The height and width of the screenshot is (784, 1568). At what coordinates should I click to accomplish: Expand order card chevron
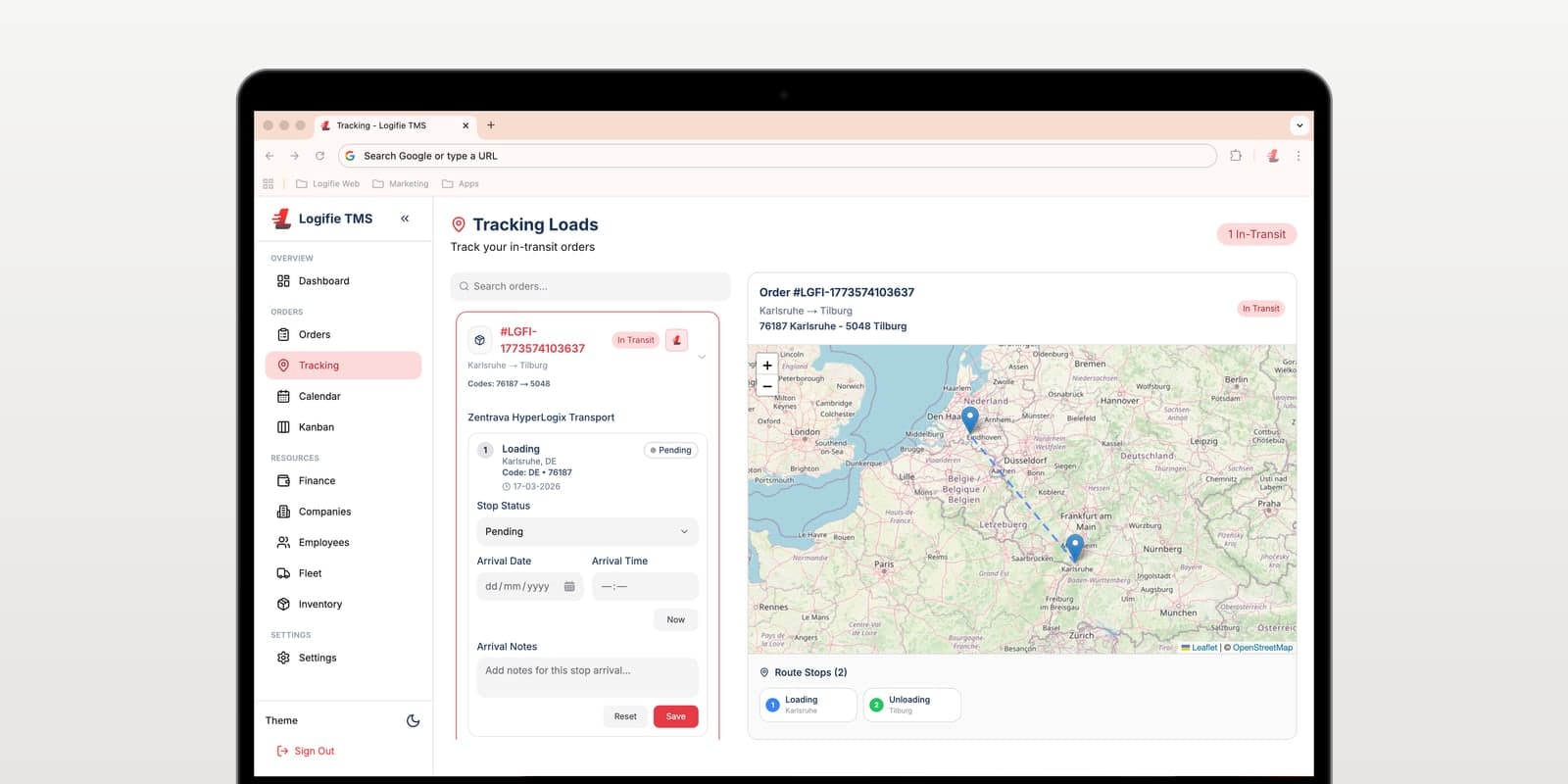[x=702, y=357]
